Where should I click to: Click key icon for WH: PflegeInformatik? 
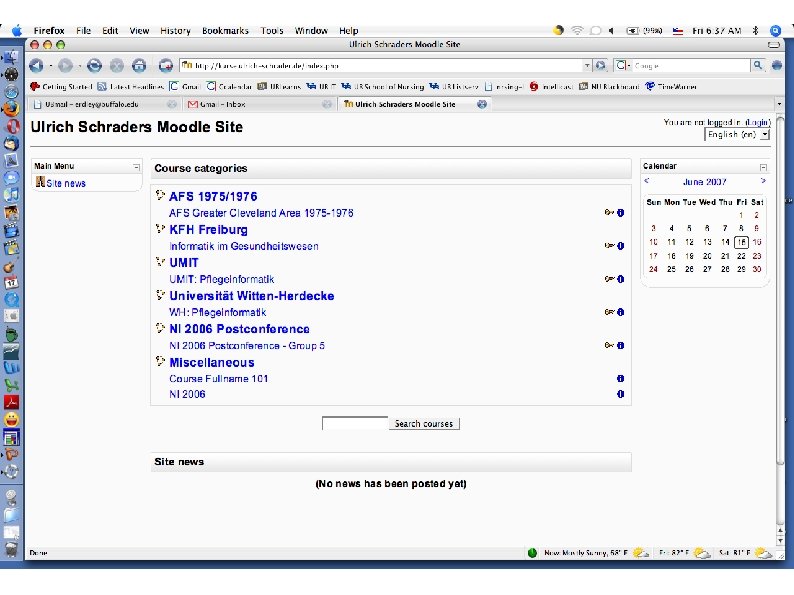[x=609, y=312]
